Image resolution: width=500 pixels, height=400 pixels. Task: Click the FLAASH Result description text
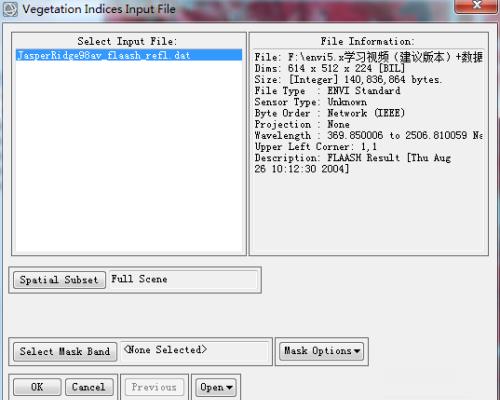point(353,163)
